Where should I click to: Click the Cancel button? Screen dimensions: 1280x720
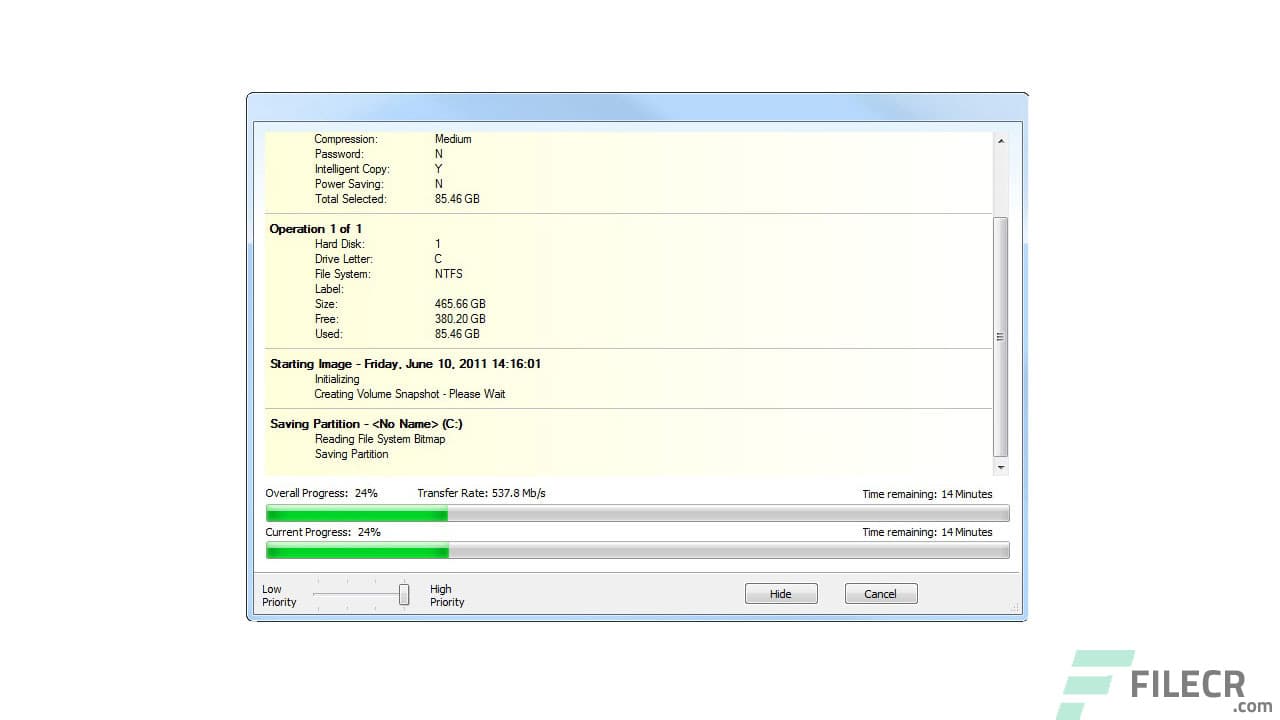[880, 593]
